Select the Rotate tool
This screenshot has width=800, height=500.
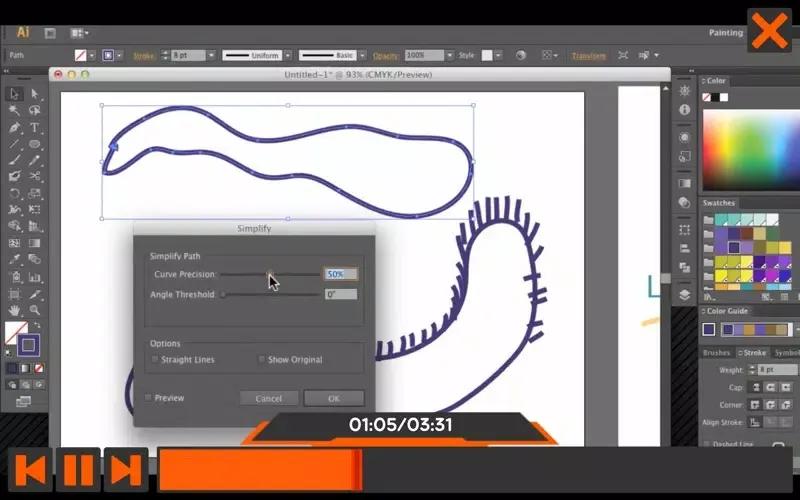[14, 193]
